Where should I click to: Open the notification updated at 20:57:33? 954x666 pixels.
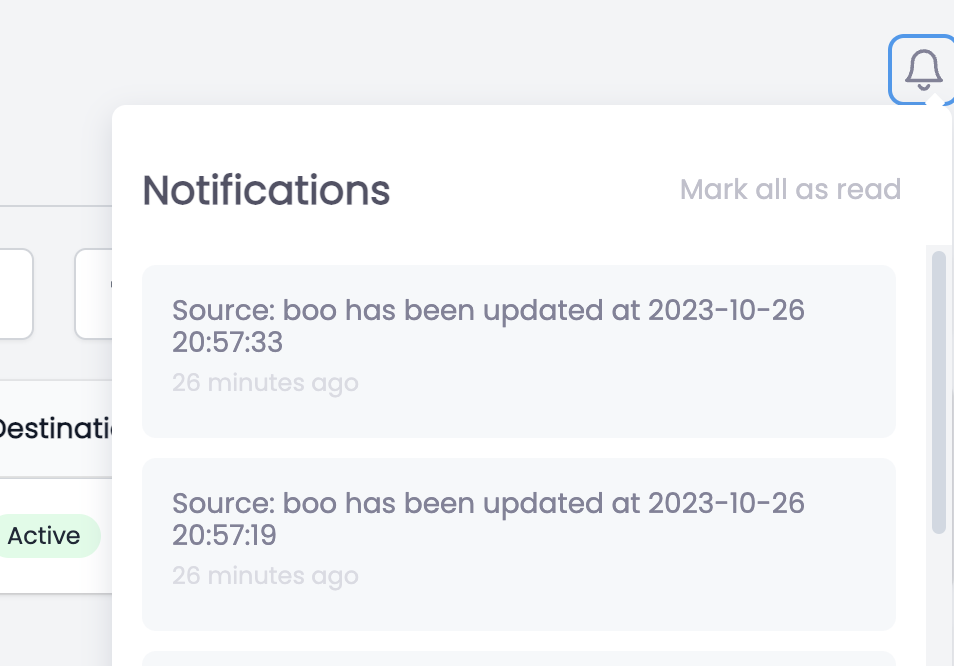click(x=518, y=351)
